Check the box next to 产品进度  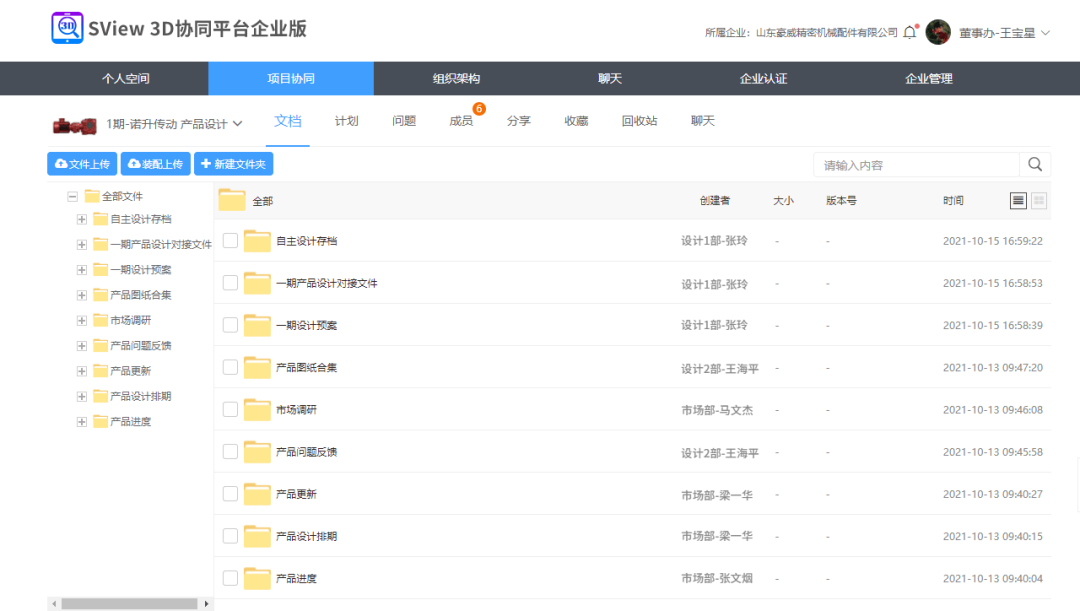coord(230,577)
